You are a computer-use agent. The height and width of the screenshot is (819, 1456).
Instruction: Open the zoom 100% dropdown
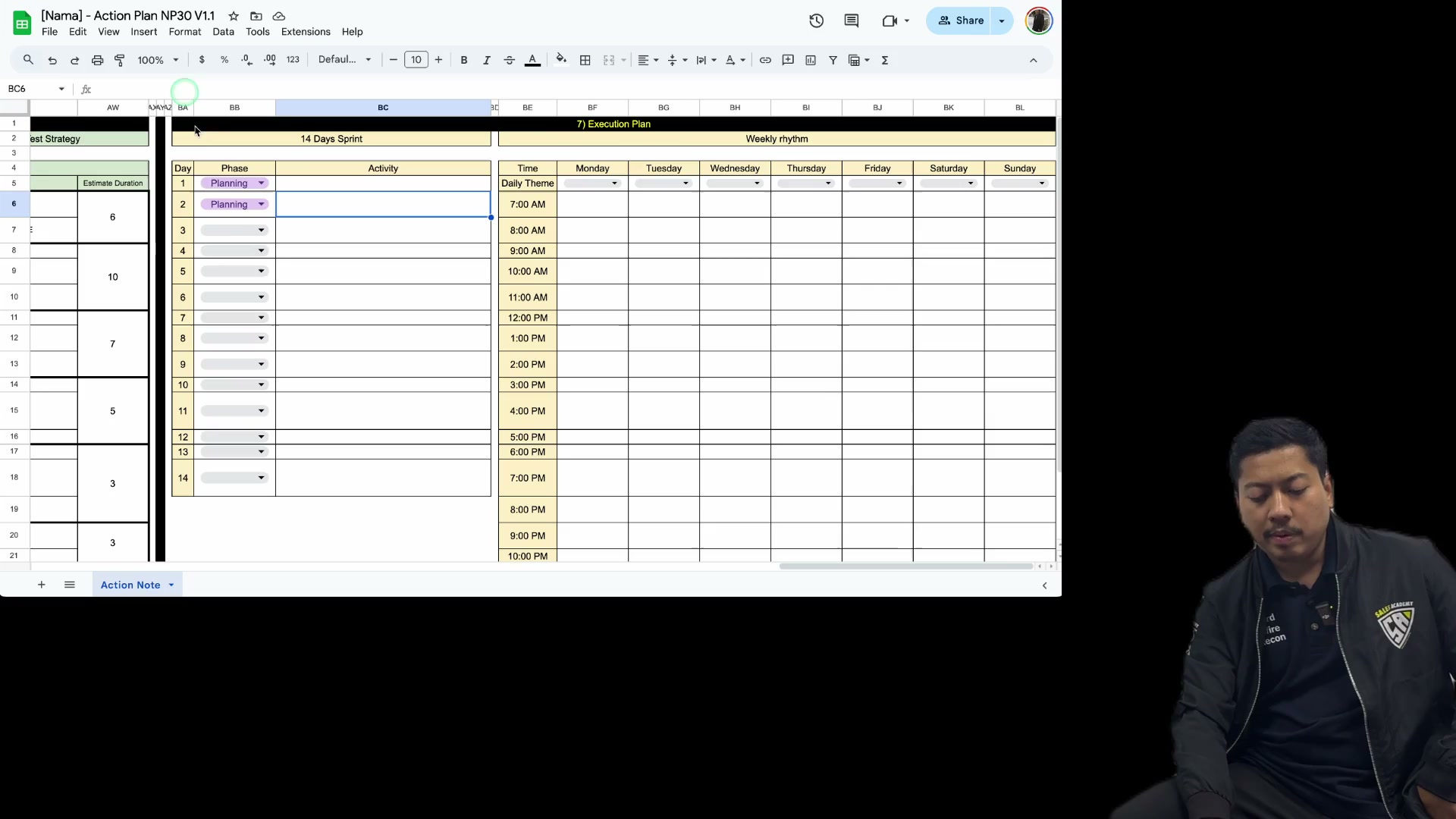click(x=158, y=60)
